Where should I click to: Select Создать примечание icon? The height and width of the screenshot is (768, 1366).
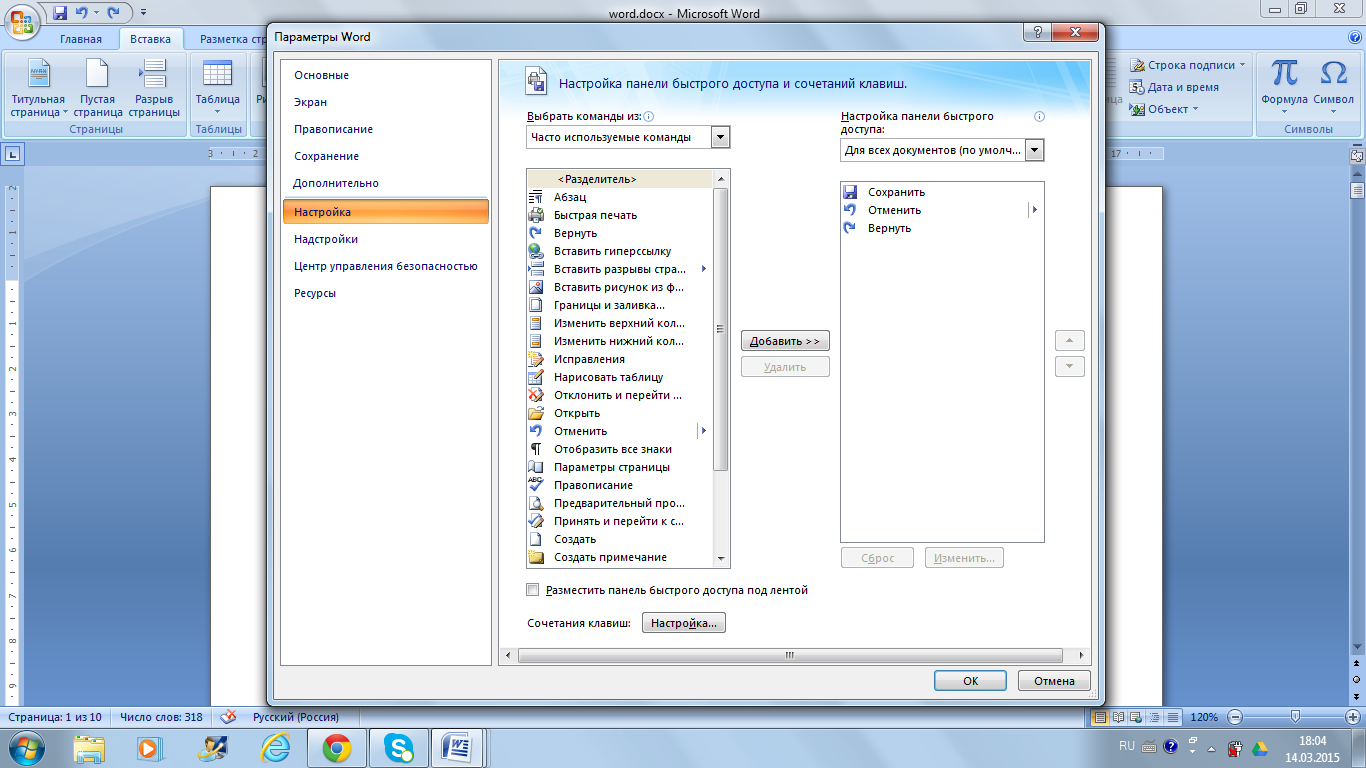click(x=535, y=557)
